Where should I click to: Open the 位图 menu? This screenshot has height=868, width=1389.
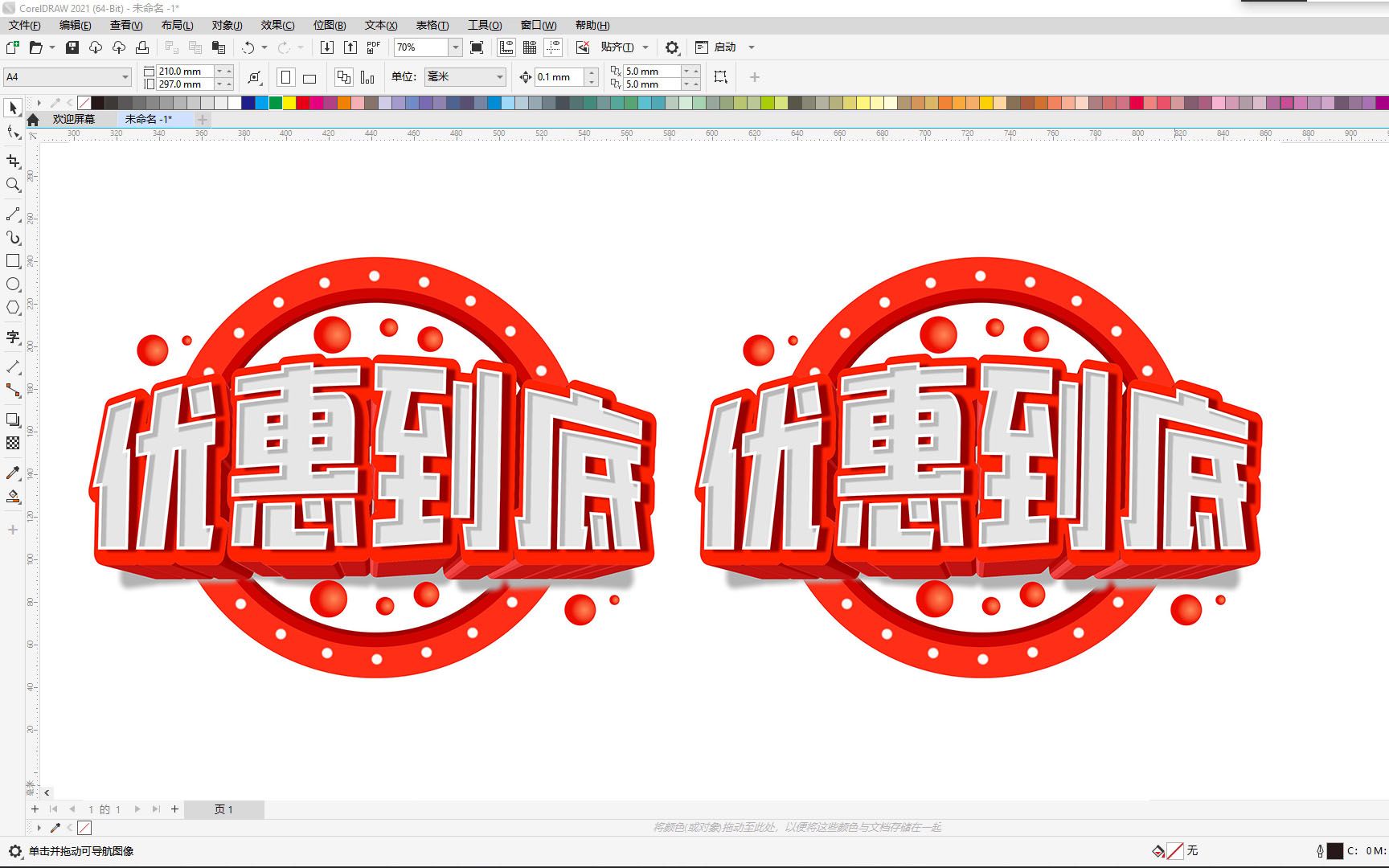pyautogui.click(x=329, y=25)
